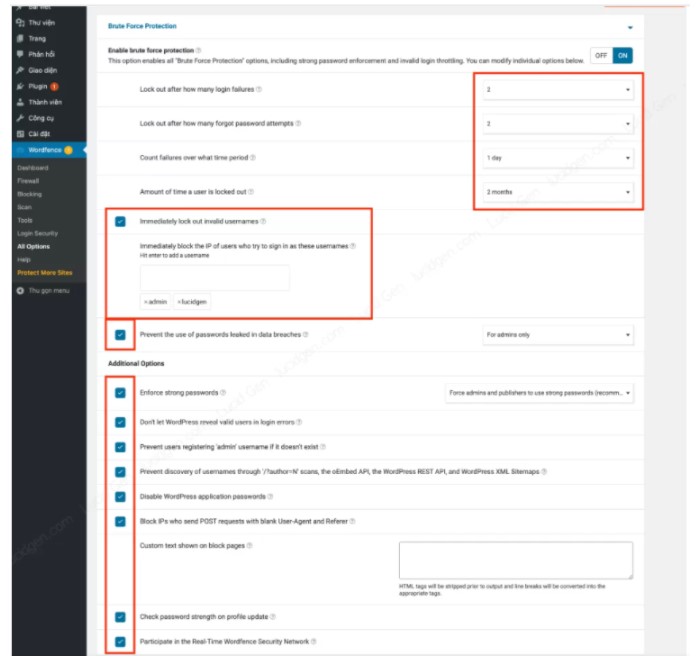
Task: Open the Plugin icon in sidebar
Action: (x=20, y=87)
